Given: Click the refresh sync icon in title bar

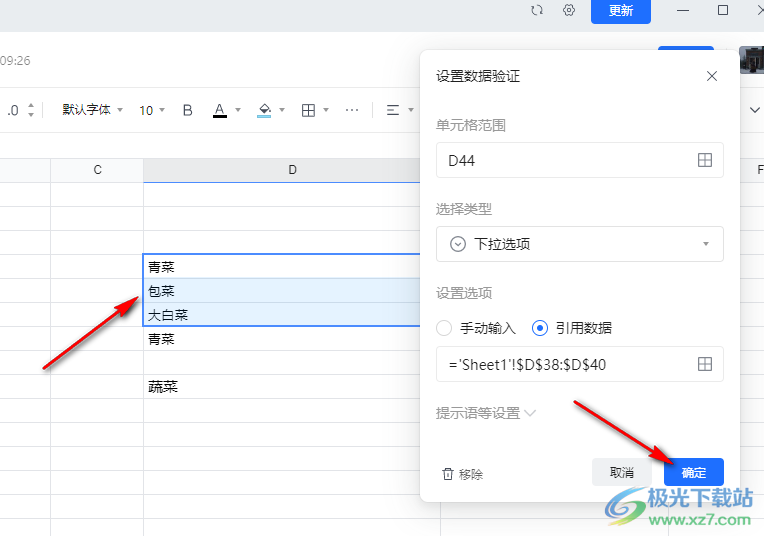Looking at the screenshot, I should coord(537,10).
